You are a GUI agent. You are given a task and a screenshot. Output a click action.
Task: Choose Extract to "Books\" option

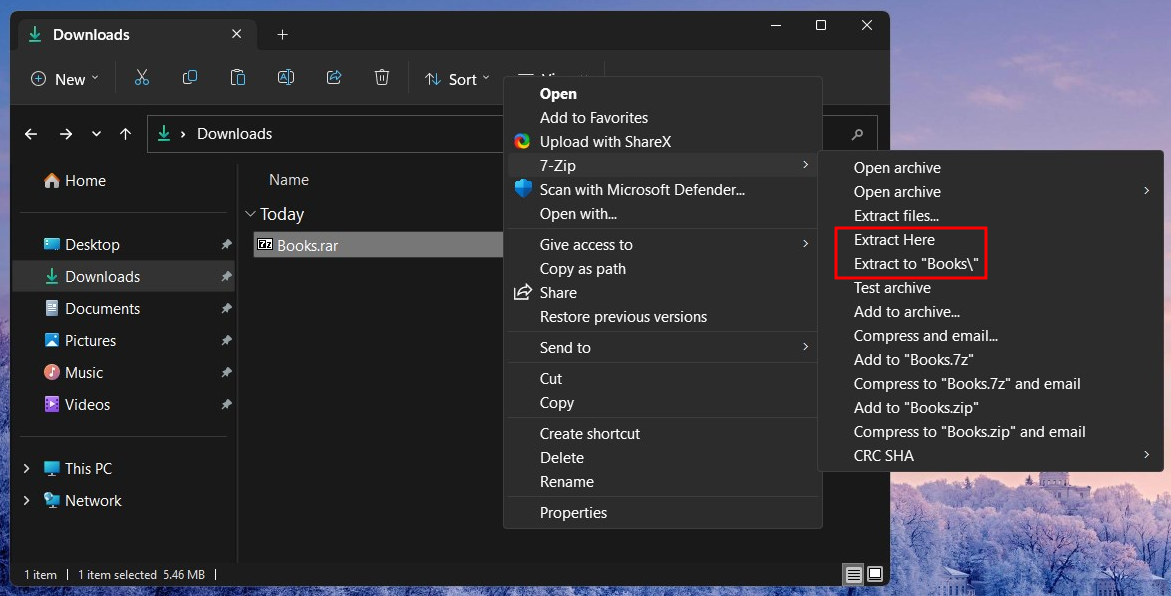click(915, 264)
